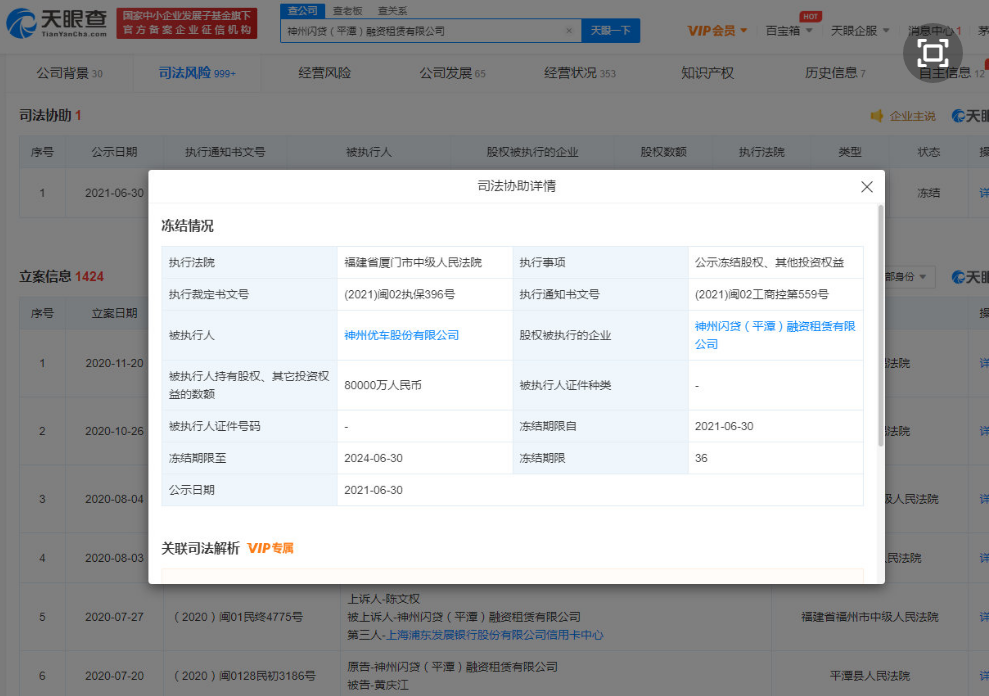This screenshot has width=989, height=696.
Task: Click the case number （2020）闽01民终4775号
Action: pyautogui.click(x=238, y=617)
